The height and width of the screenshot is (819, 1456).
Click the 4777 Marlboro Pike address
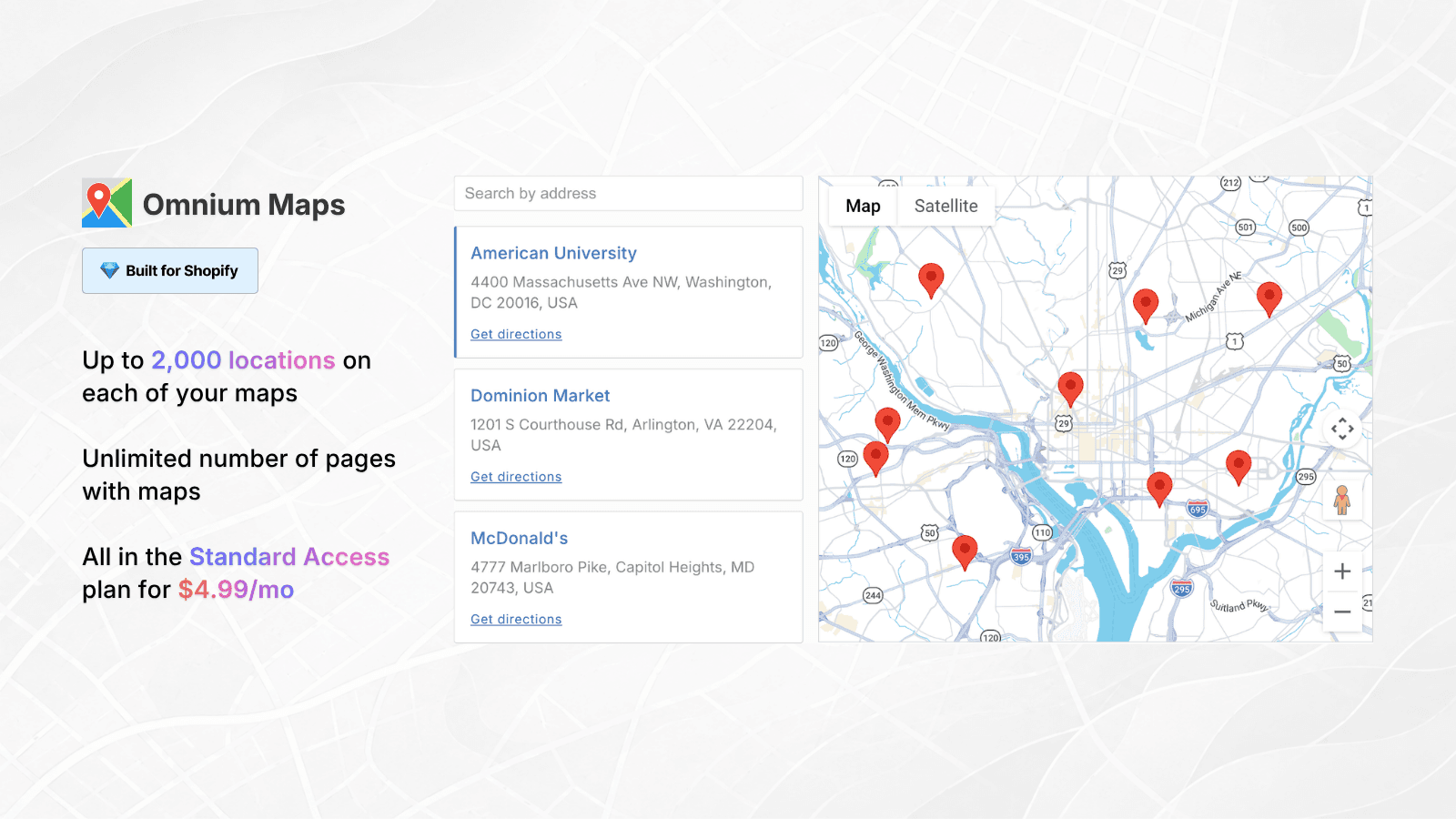pos(612,577)
